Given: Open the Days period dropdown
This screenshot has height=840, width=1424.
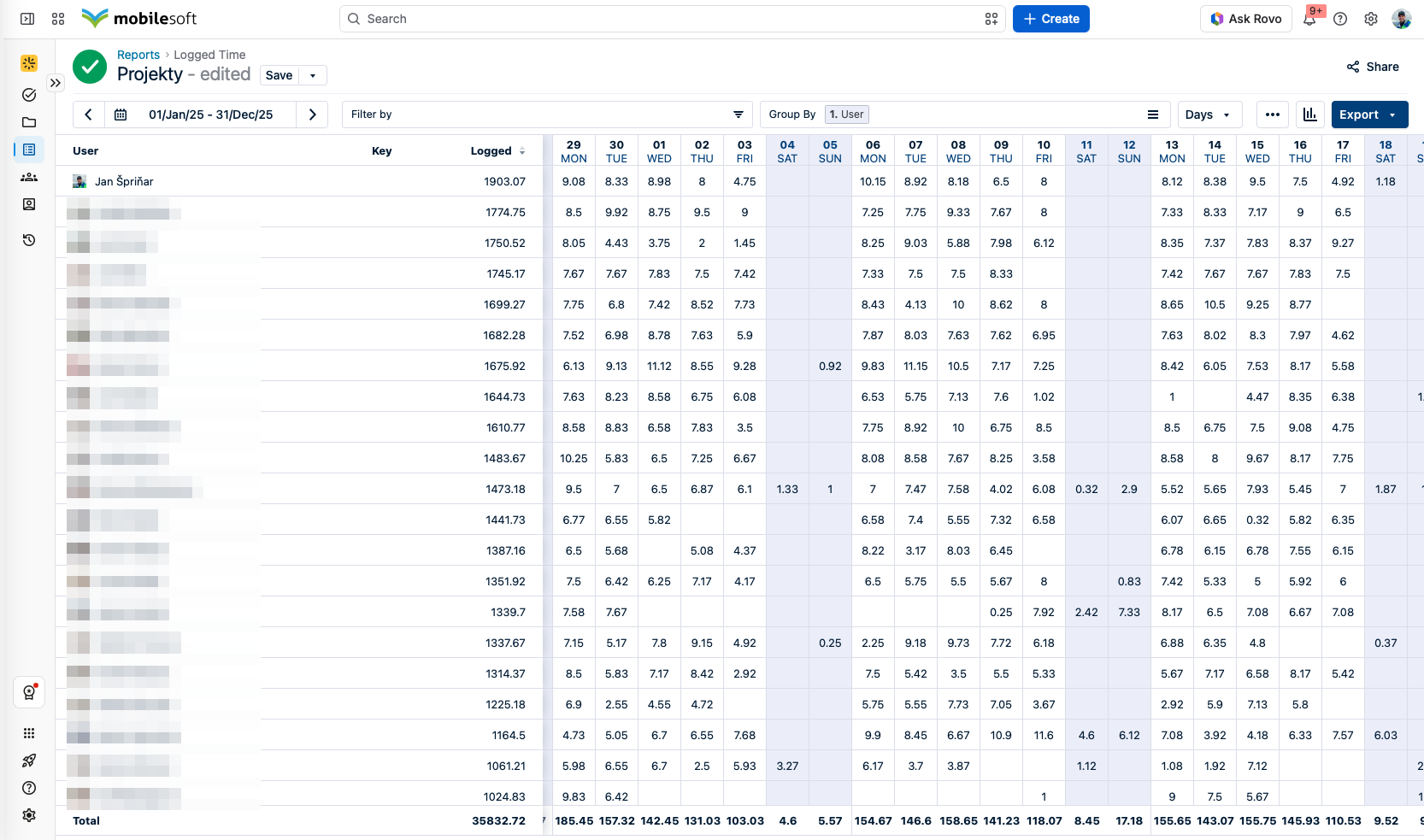Looking at the screenshot, I should [x=1209, y=115].
